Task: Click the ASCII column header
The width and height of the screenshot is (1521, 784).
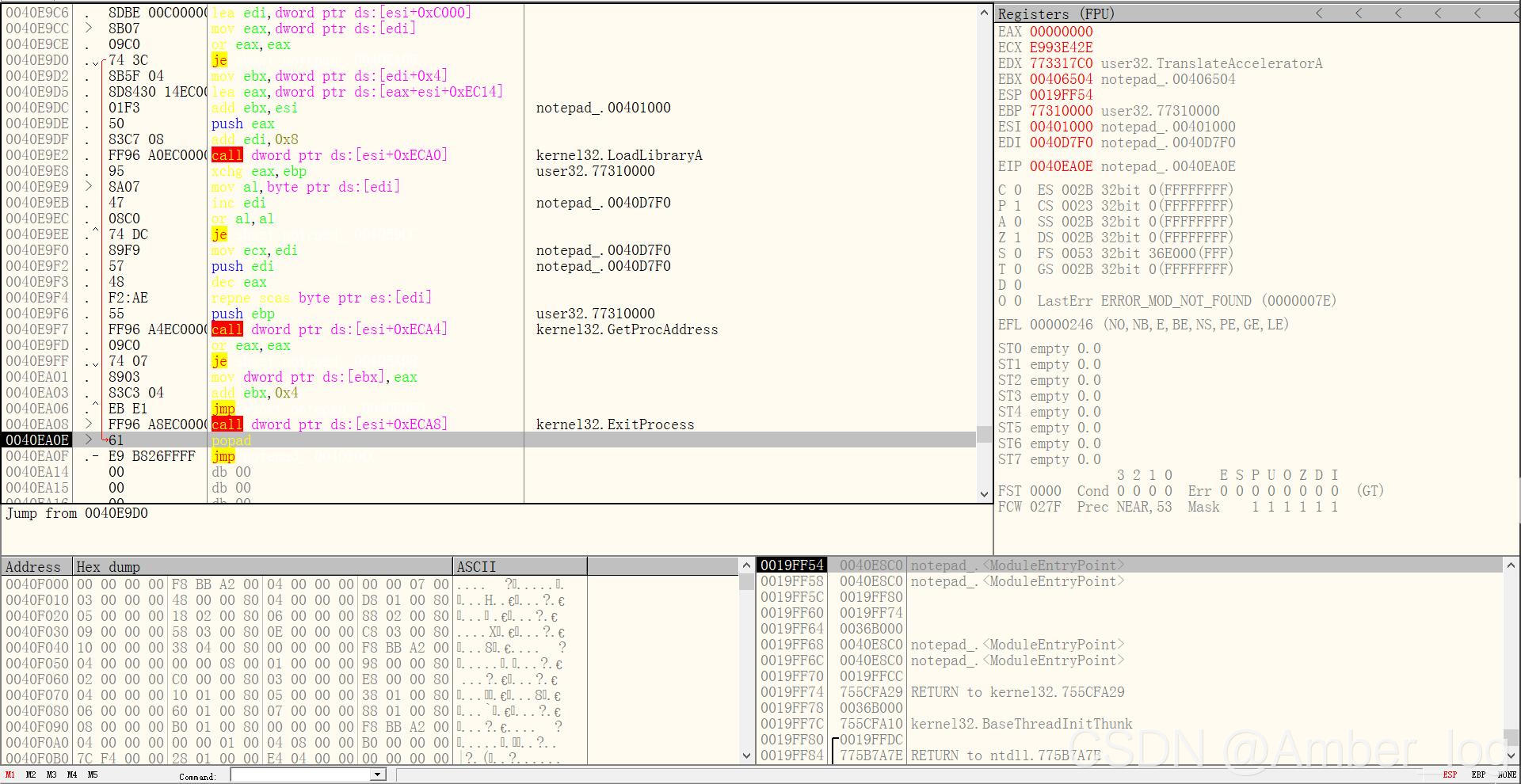Action: click(520, 566)
